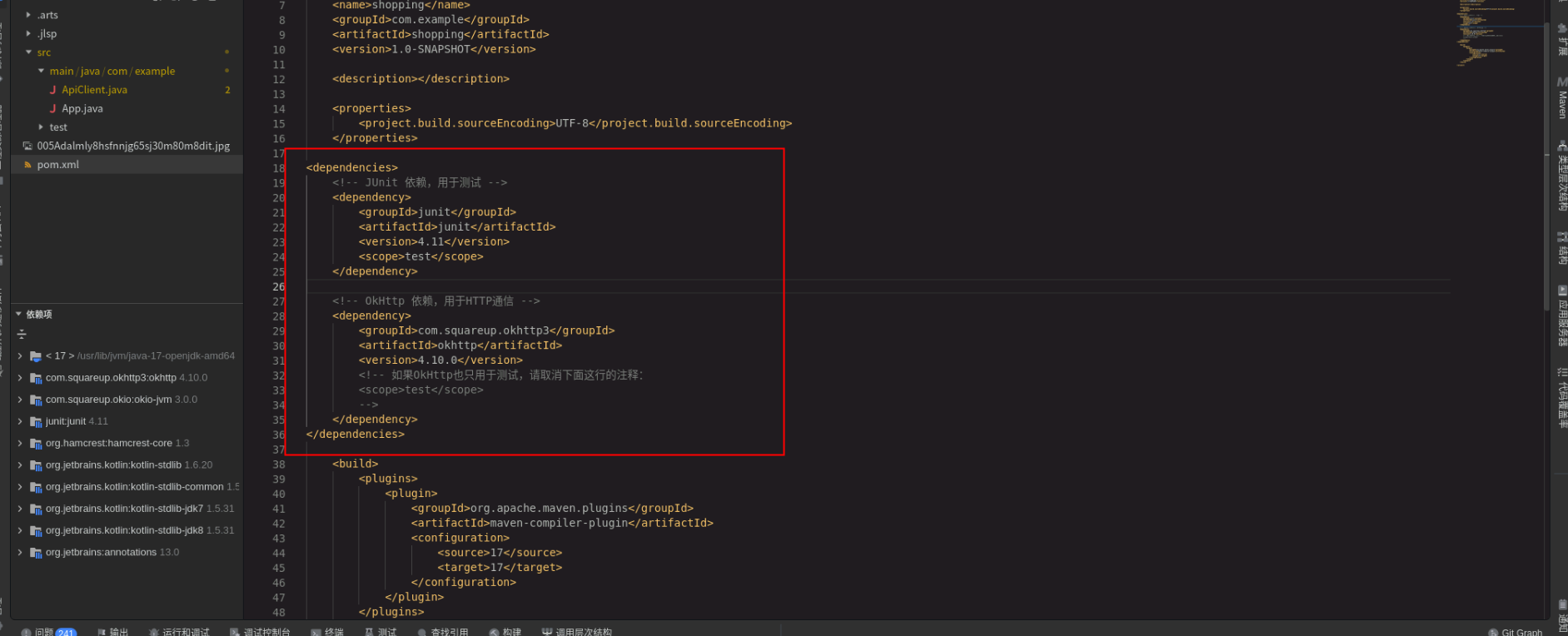Collapse the main/java/com/example package
The image size is (1568, 636).
click(x=41, y=71)
